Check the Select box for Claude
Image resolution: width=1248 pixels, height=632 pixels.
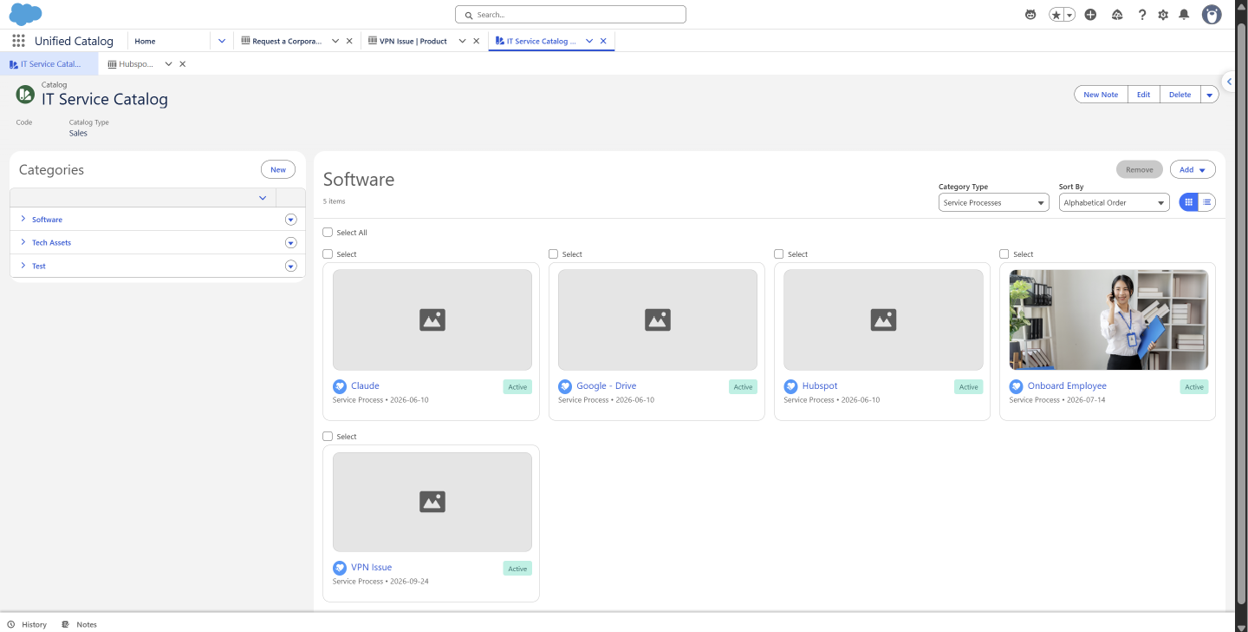click(x=327, y=254)
